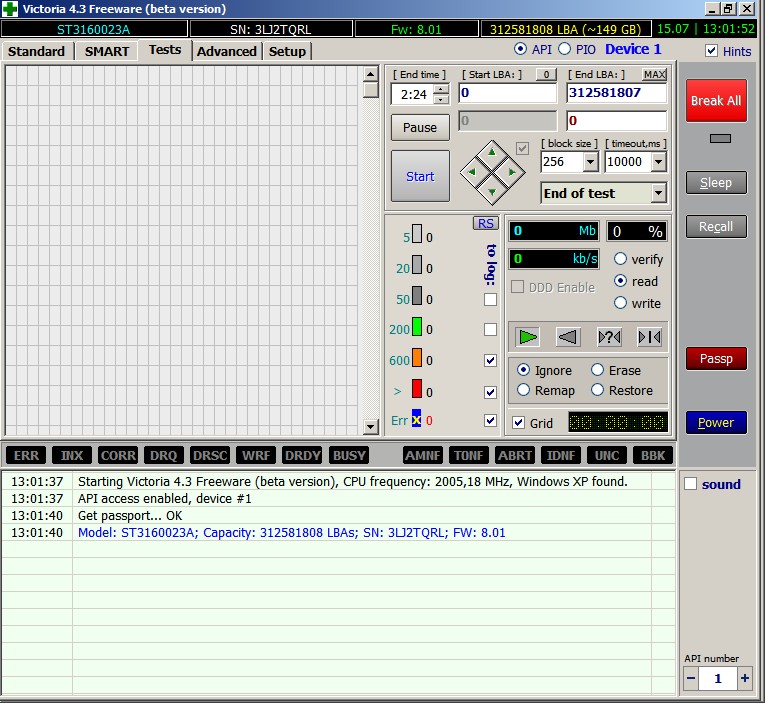Choose the Remap error action
Screen dimensions: 765x703
click(523, 390)
